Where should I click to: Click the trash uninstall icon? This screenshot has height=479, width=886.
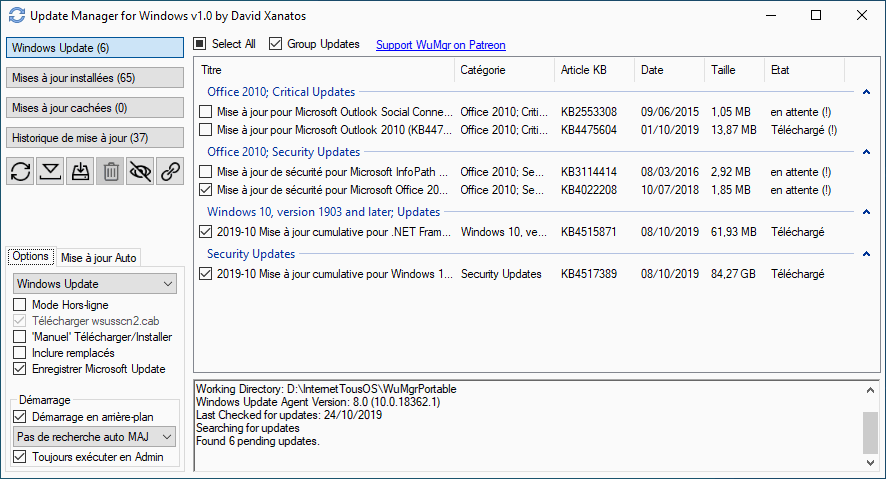tap(110, 171)
